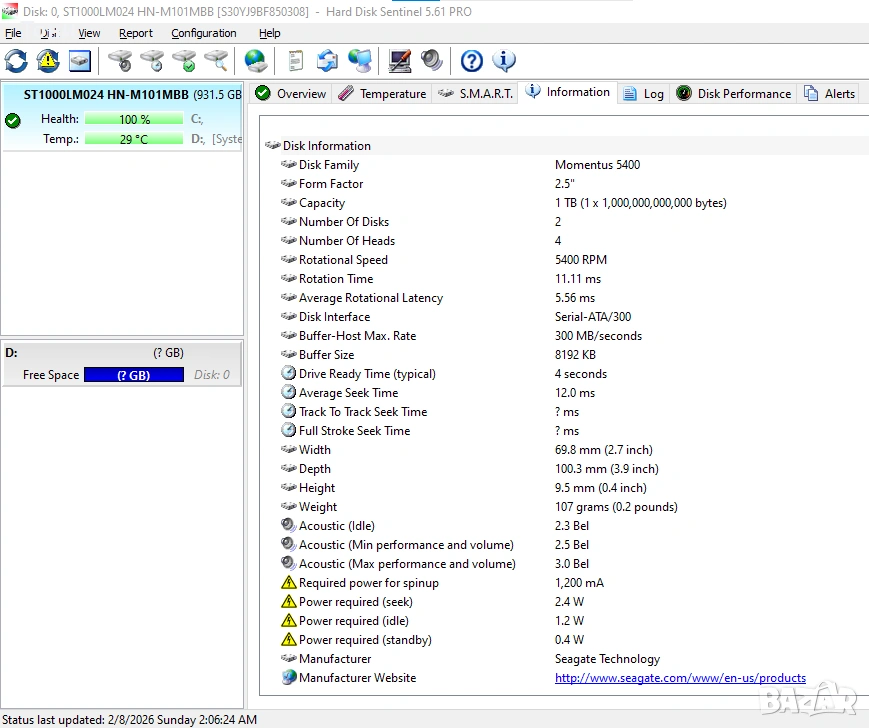Viewport: 869px width, 728px height.
Task: Open Help with the blue question mark icon
Action: click(x=472, y=61)
